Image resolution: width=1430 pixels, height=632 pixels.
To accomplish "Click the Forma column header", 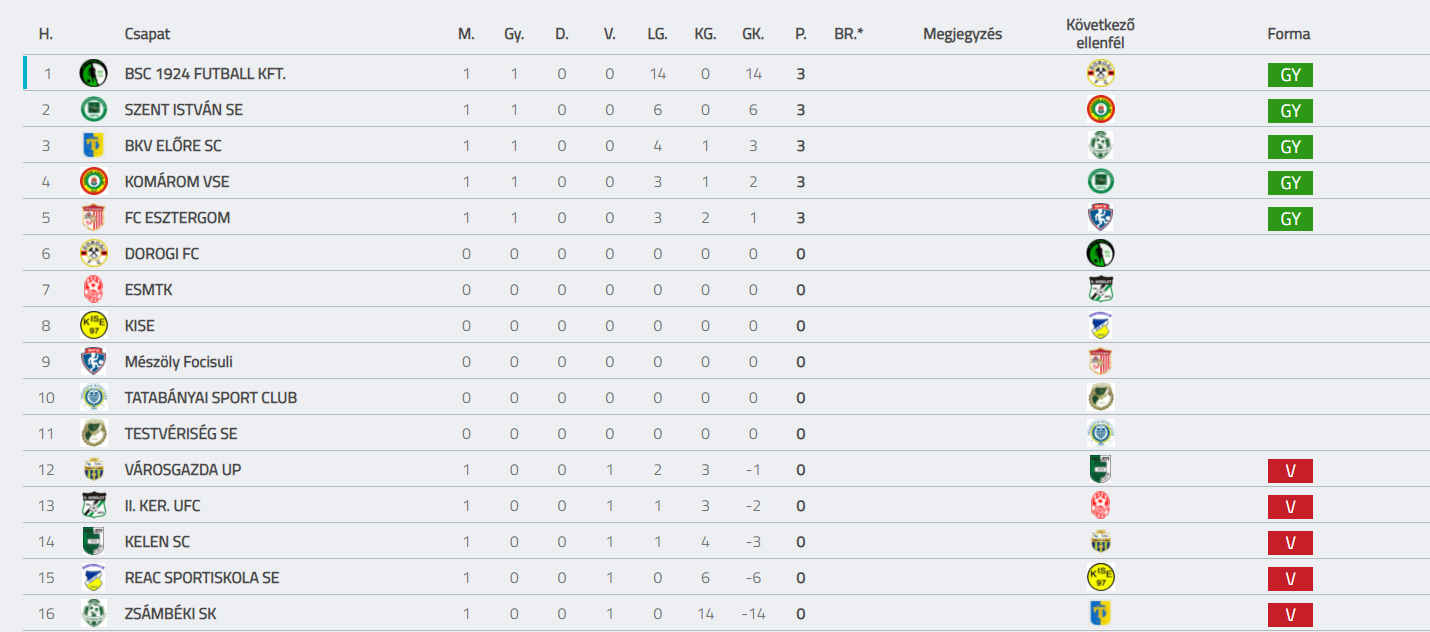I will tap(1289, 34).
